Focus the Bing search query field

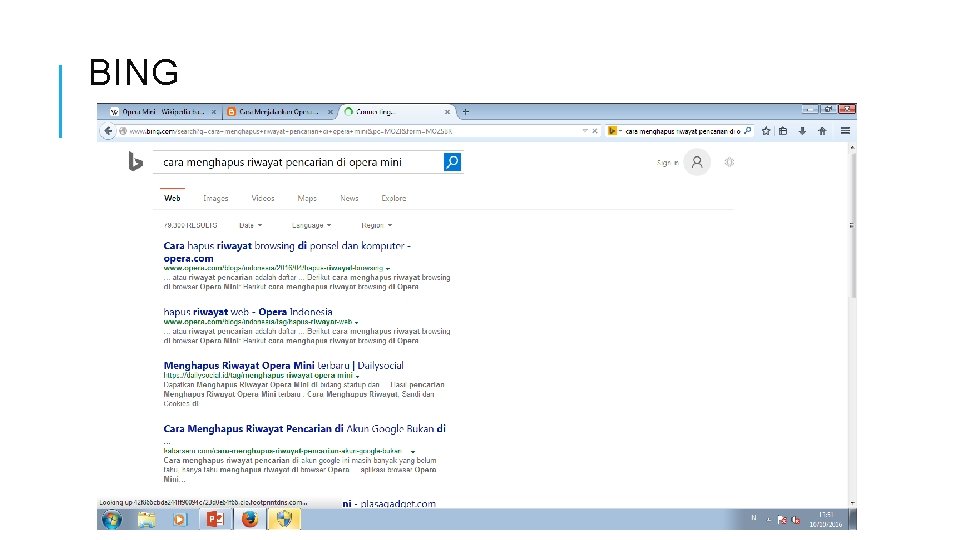pyautogui.click(x=300, y=162)
